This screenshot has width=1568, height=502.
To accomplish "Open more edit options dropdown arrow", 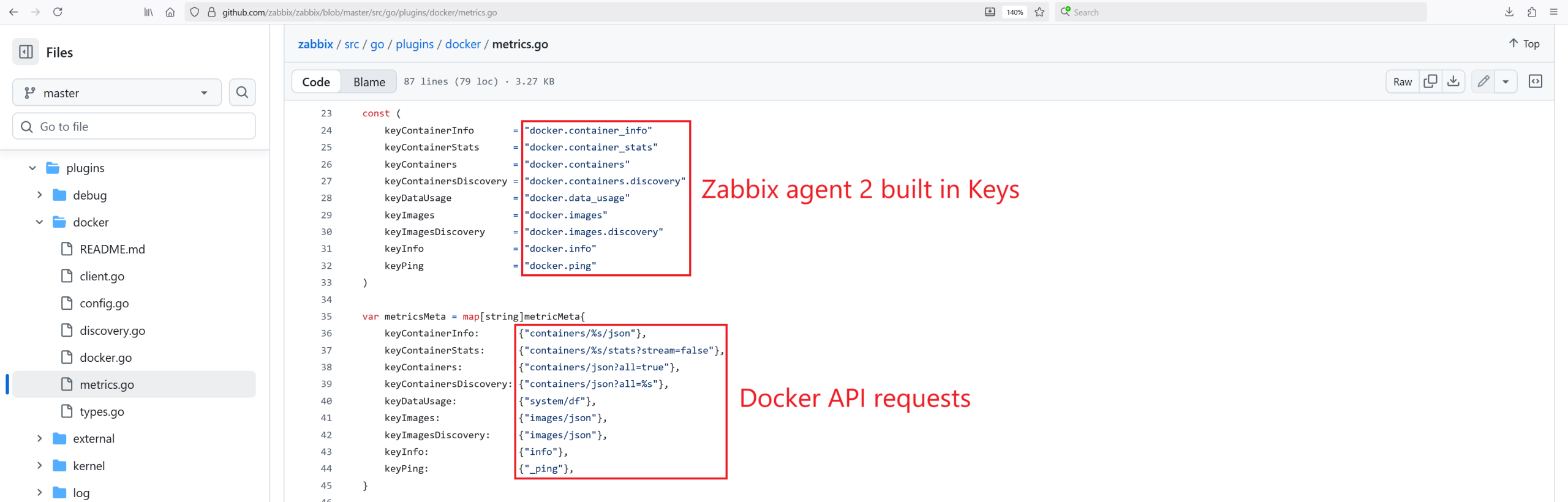I will tap(1506, 81).
